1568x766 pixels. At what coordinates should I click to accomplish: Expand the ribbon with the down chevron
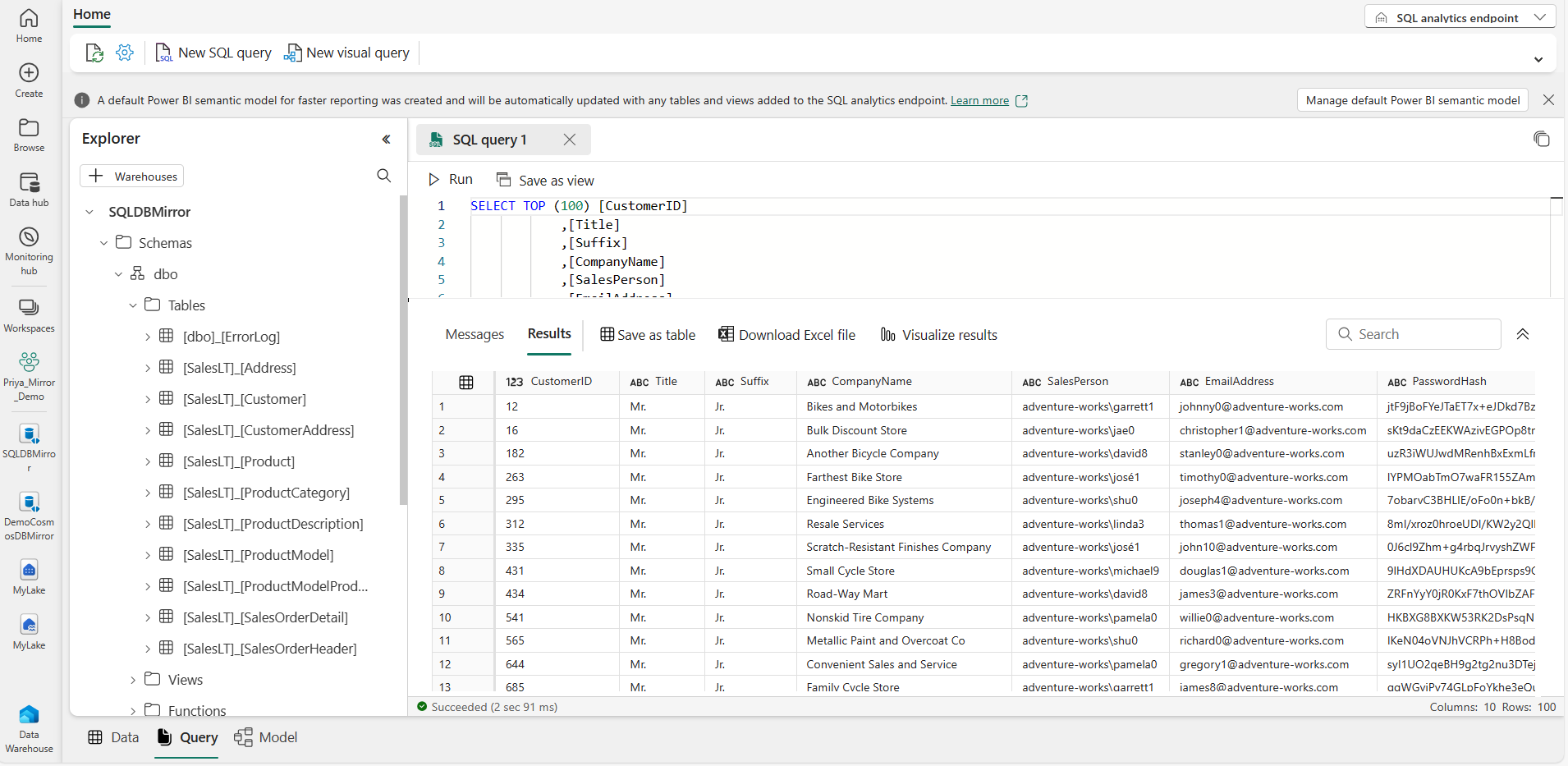[x=1538, y=59]
